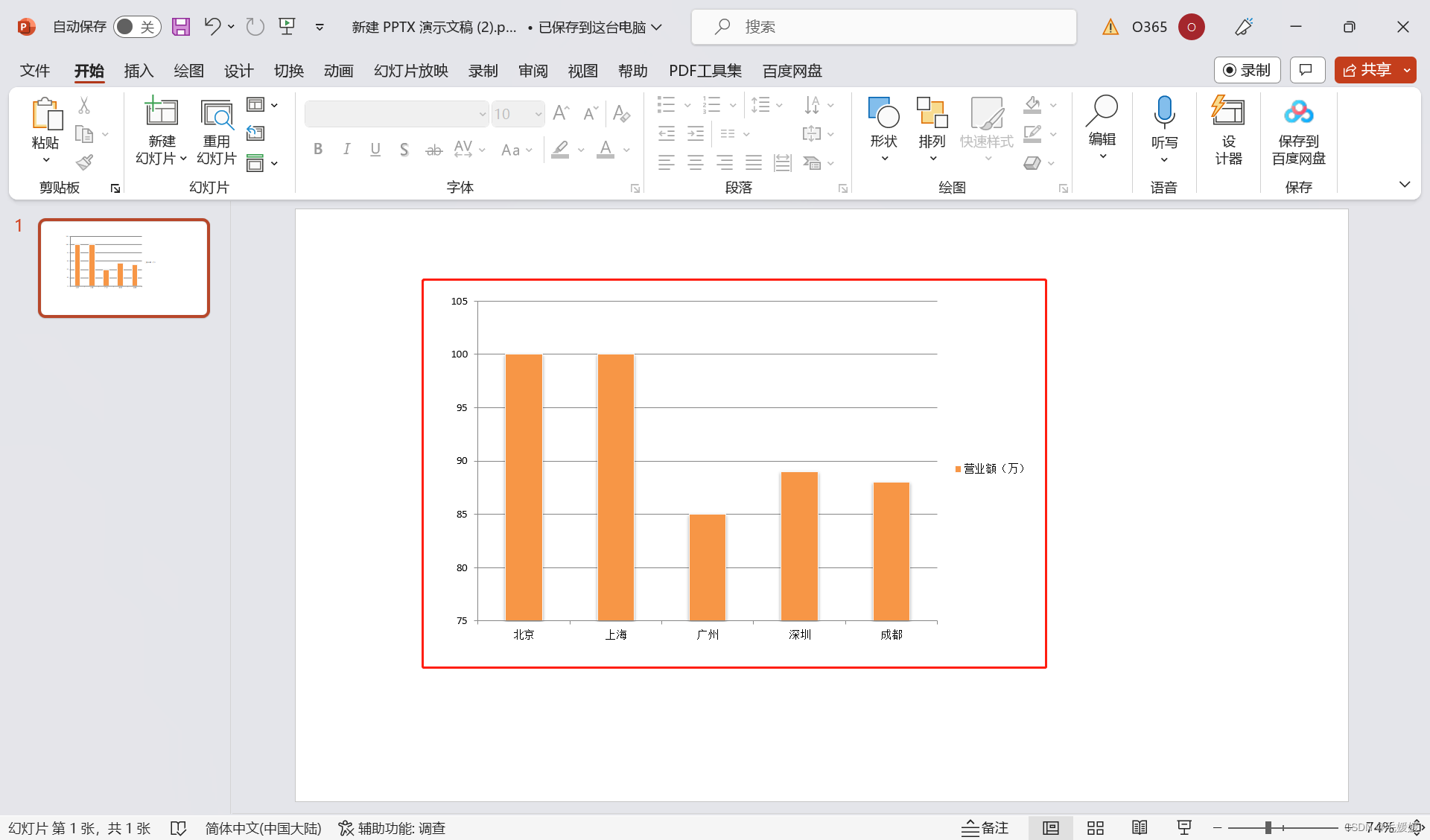Image resolution: width=1430 pixels, height=840 pixels.
Task: Open the Insert ribbon tab
Action: (x=139, y=71)
